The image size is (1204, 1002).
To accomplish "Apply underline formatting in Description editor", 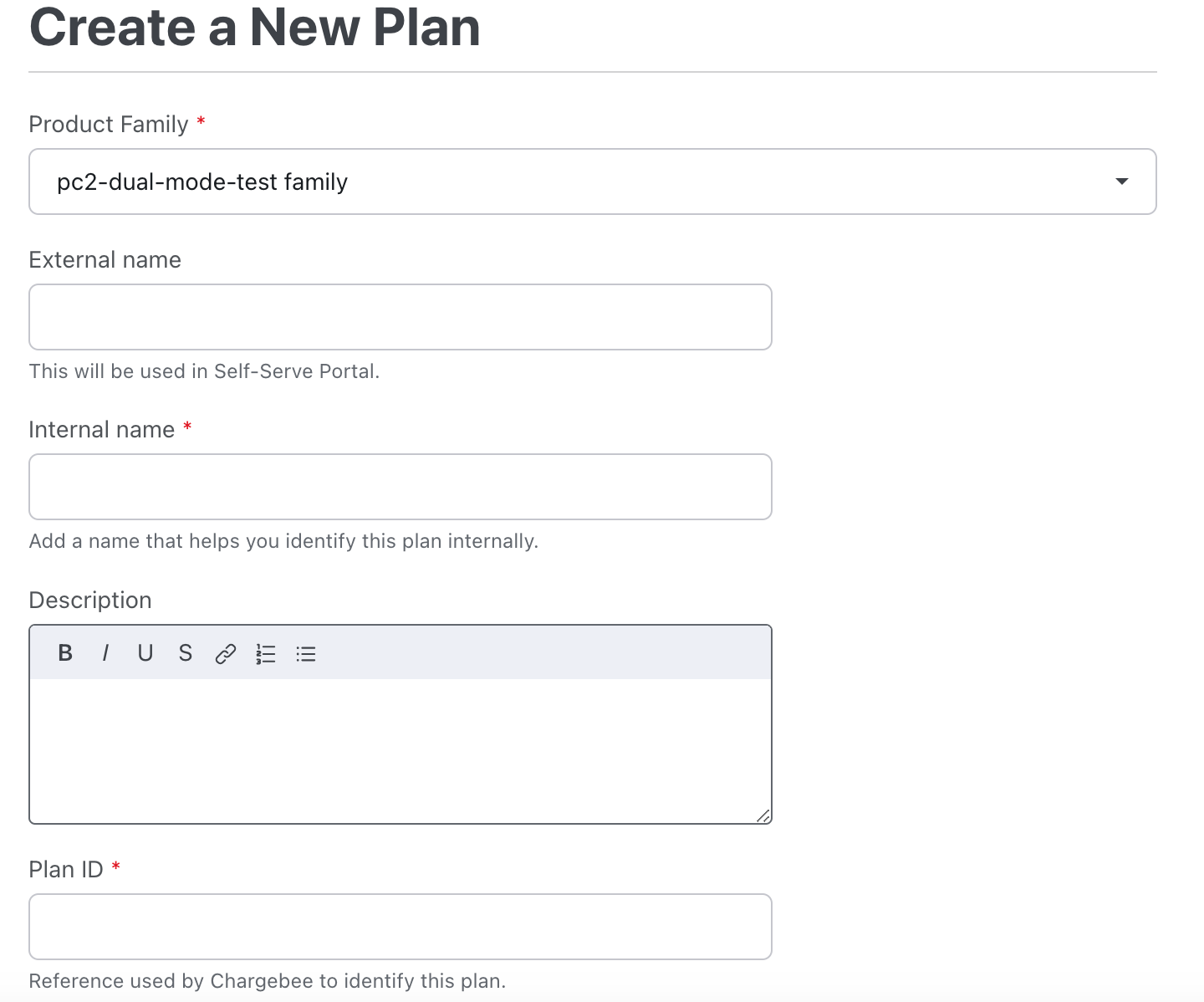I will tap(145, 653).
